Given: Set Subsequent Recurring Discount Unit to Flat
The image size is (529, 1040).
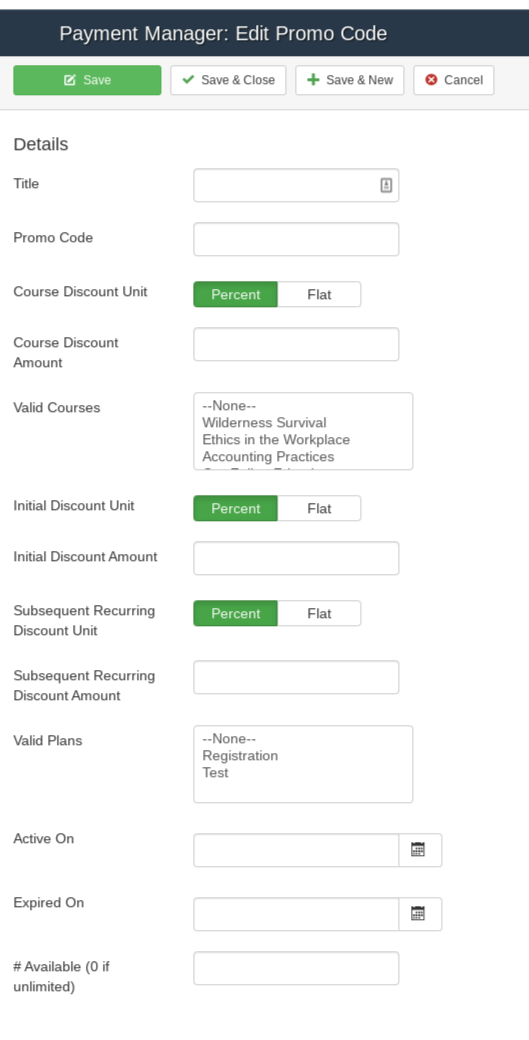Looking at the screenshot, I should (x=319, y=613).
